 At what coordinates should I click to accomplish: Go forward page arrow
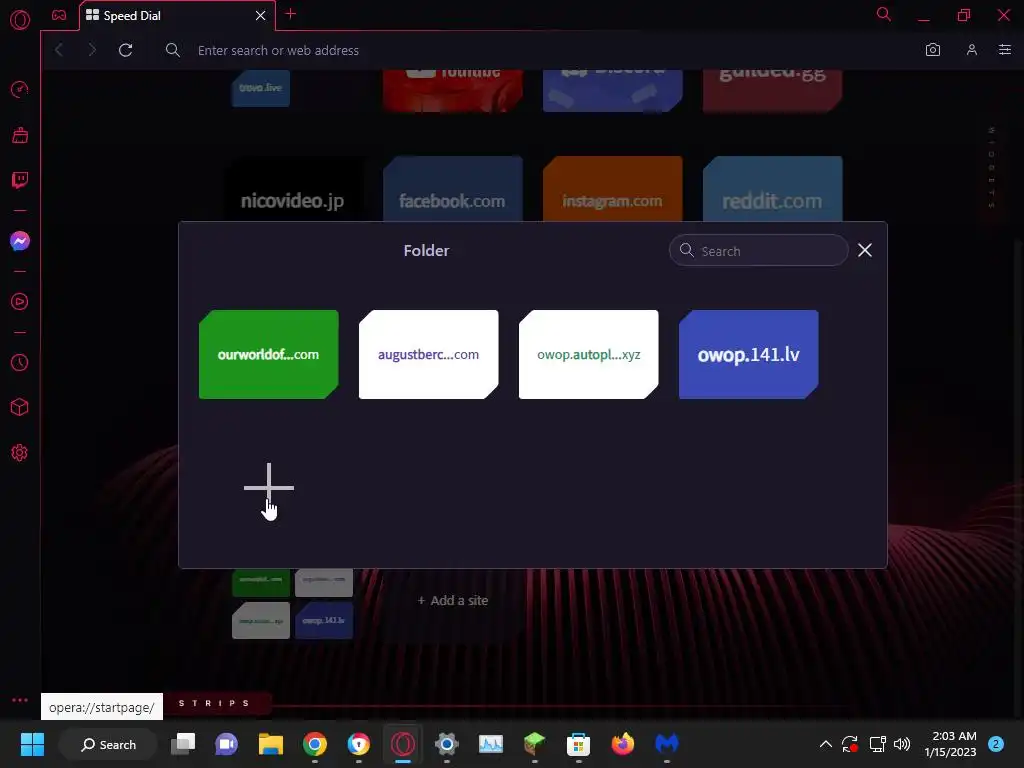(x=92, y=50)
